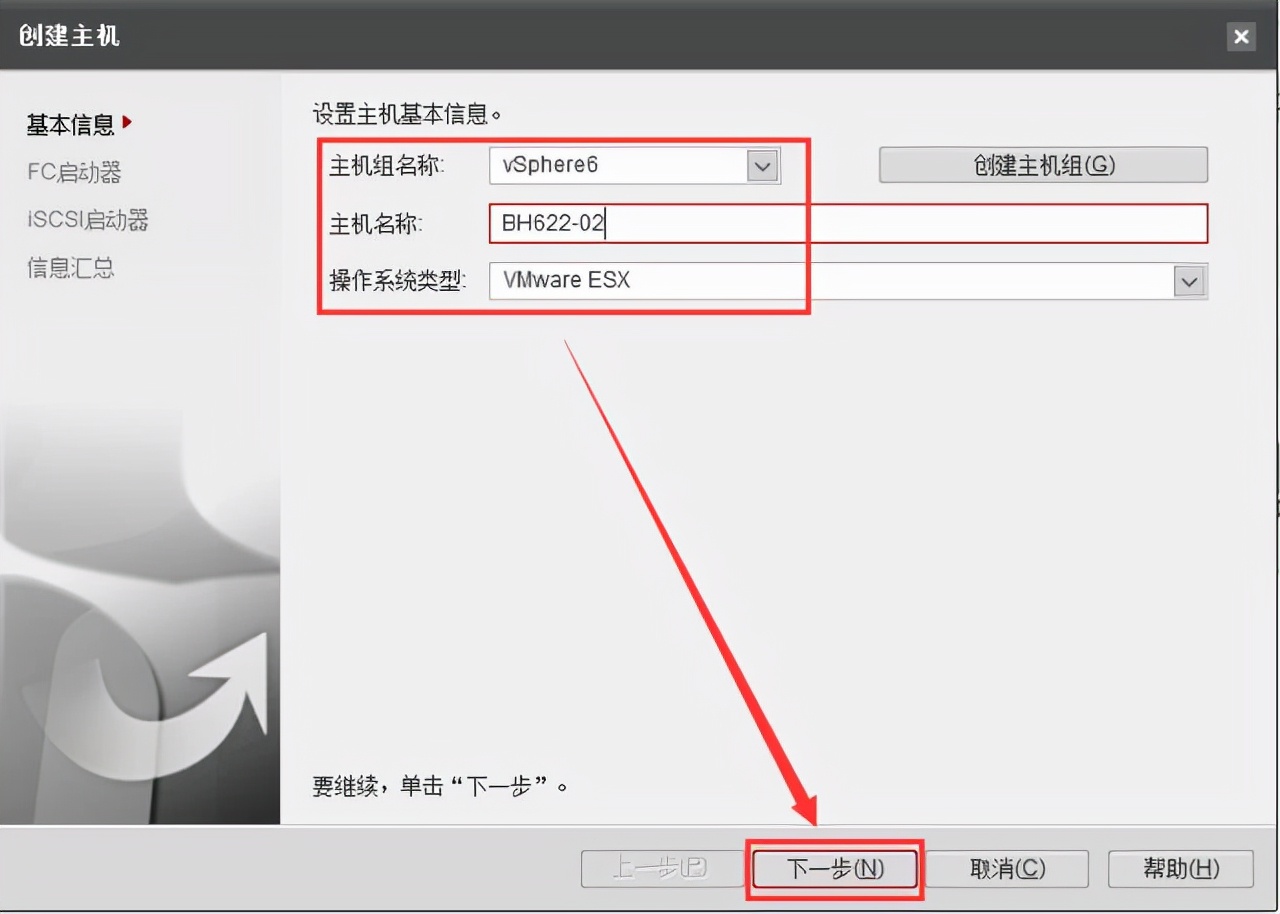Image resolution: width=1280 pixels, height=914 pixels.
Task: Click the 取消(C) button to cancel
Action: click(1009, 868)
